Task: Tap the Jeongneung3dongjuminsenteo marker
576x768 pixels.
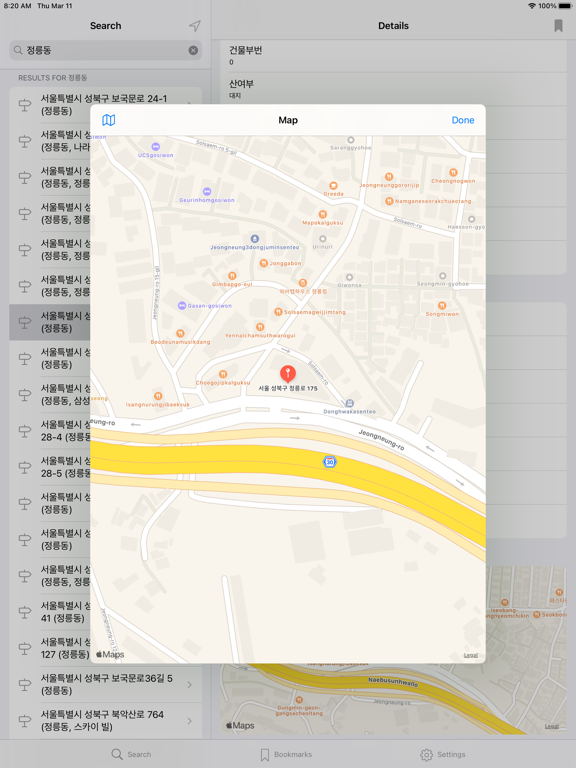Action: pos(255,239)
